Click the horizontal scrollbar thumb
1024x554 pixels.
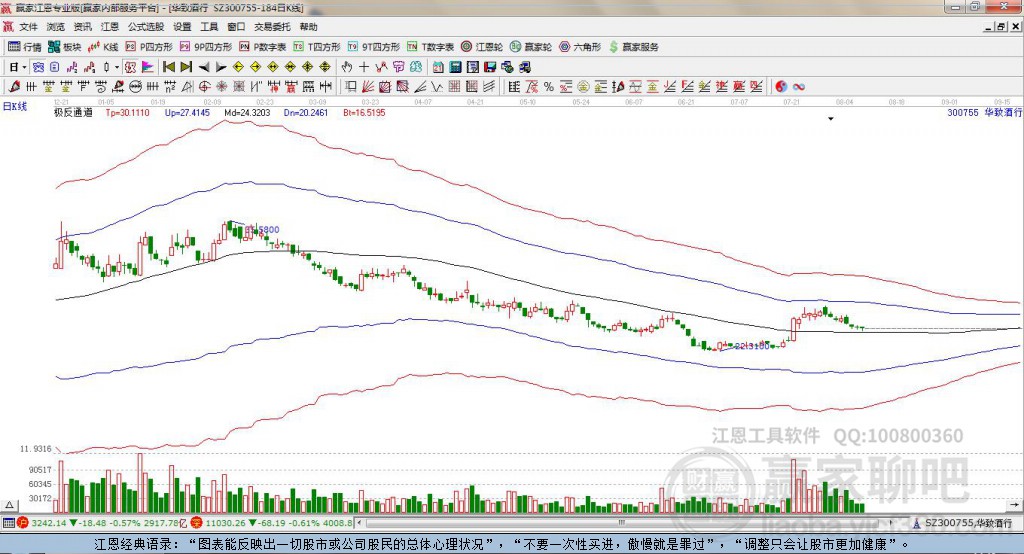click(621, 523)
